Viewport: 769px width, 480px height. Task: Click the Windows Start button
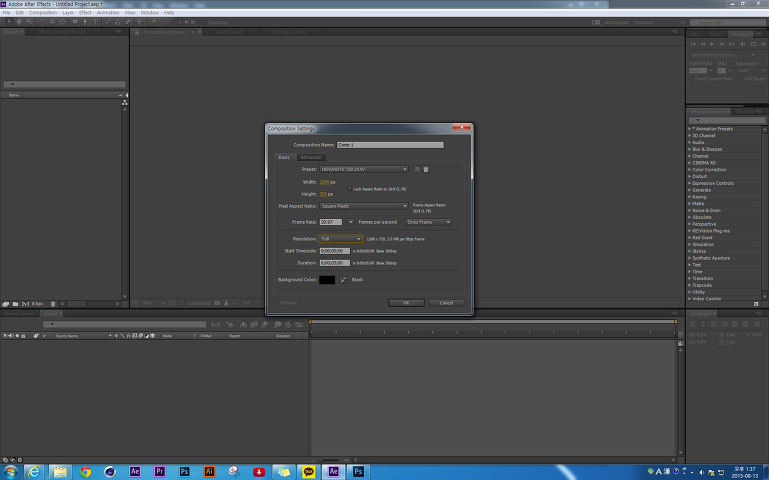11,471
